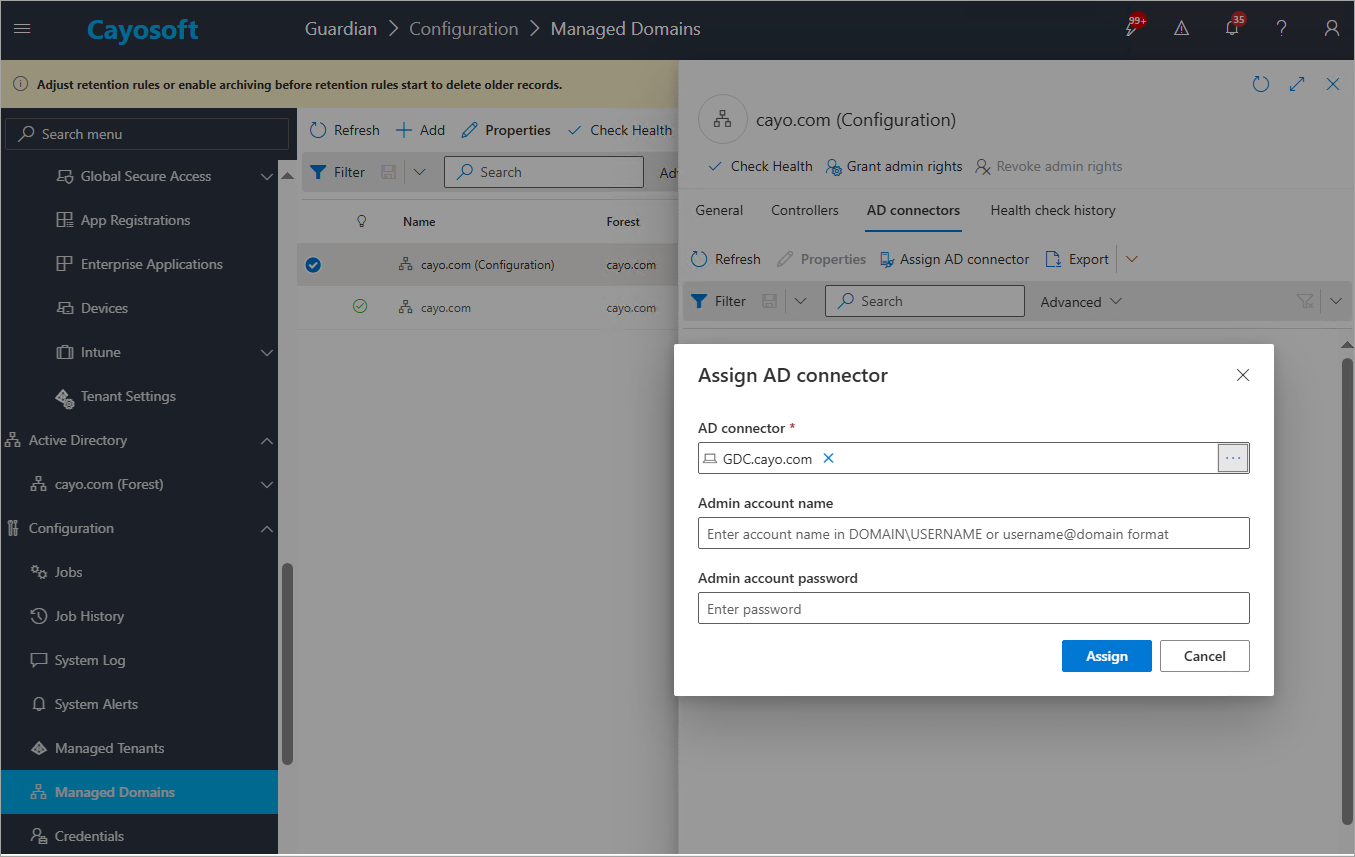
Task: Click the refresh icon in side panel header
Action: coord(1261,84)
